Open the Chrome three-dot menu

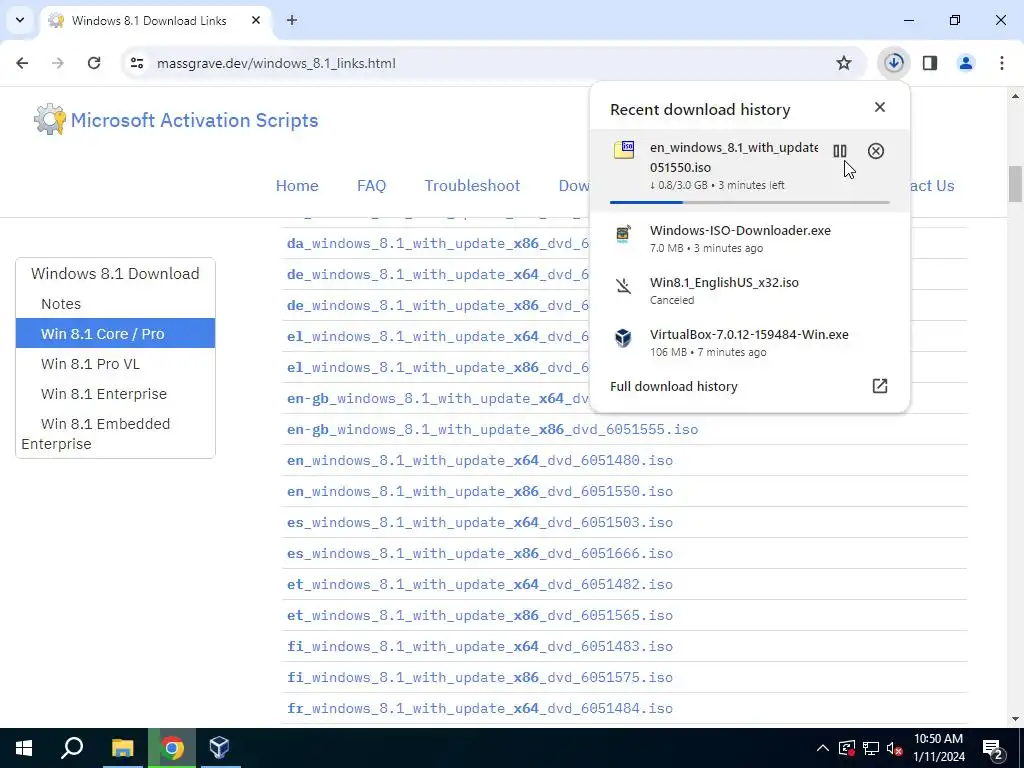1002,63
